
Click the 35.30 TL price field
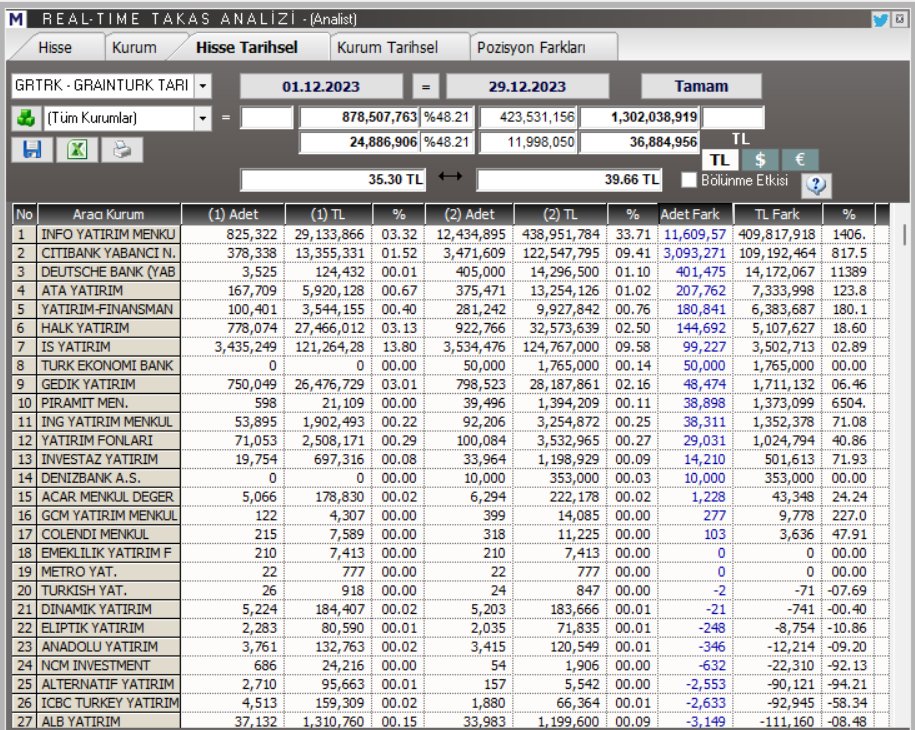[333, 179]
